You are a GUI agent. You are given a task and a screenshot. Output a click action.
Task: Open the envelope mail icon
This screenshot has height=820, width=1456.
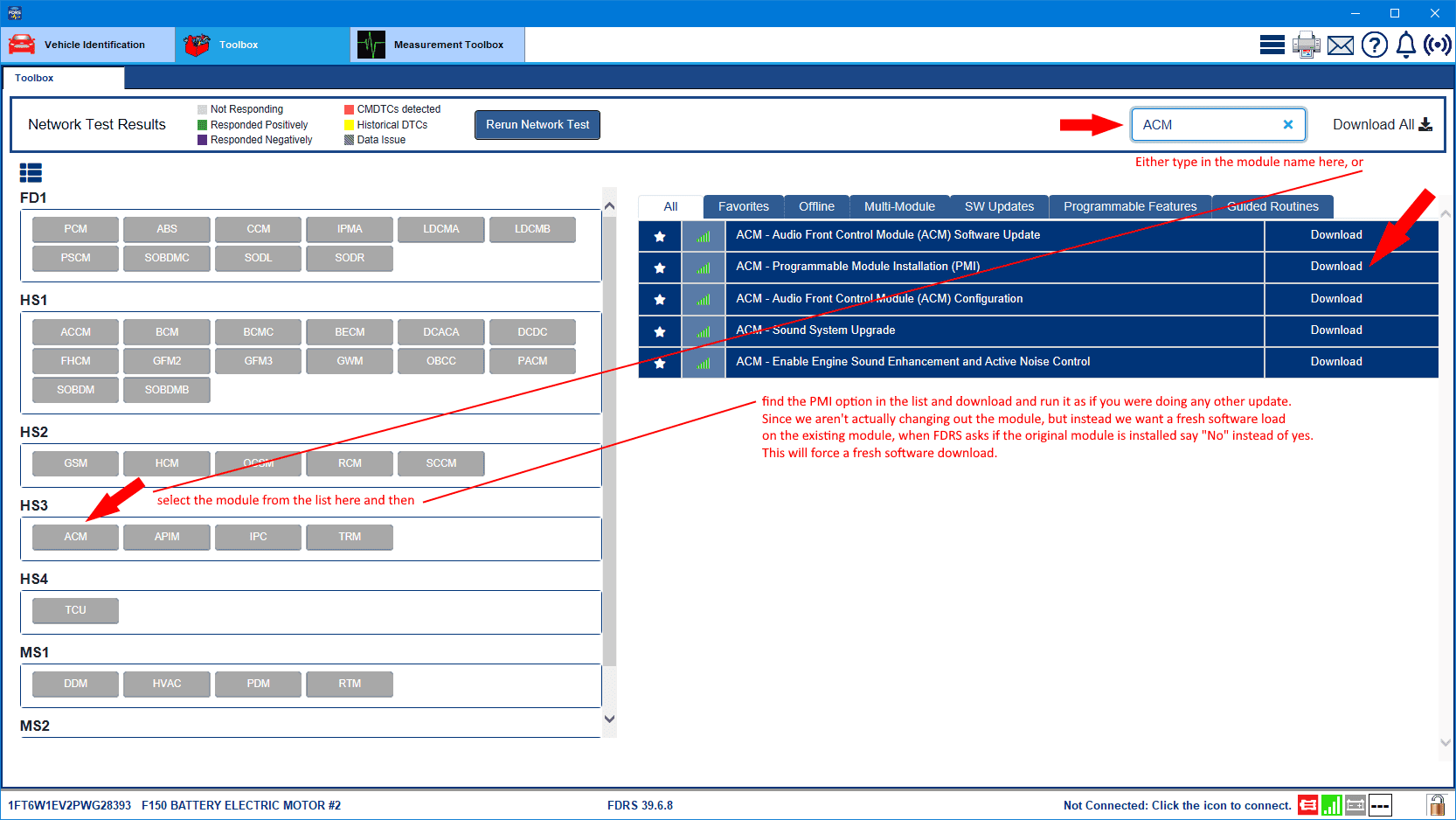[1340, 45]
